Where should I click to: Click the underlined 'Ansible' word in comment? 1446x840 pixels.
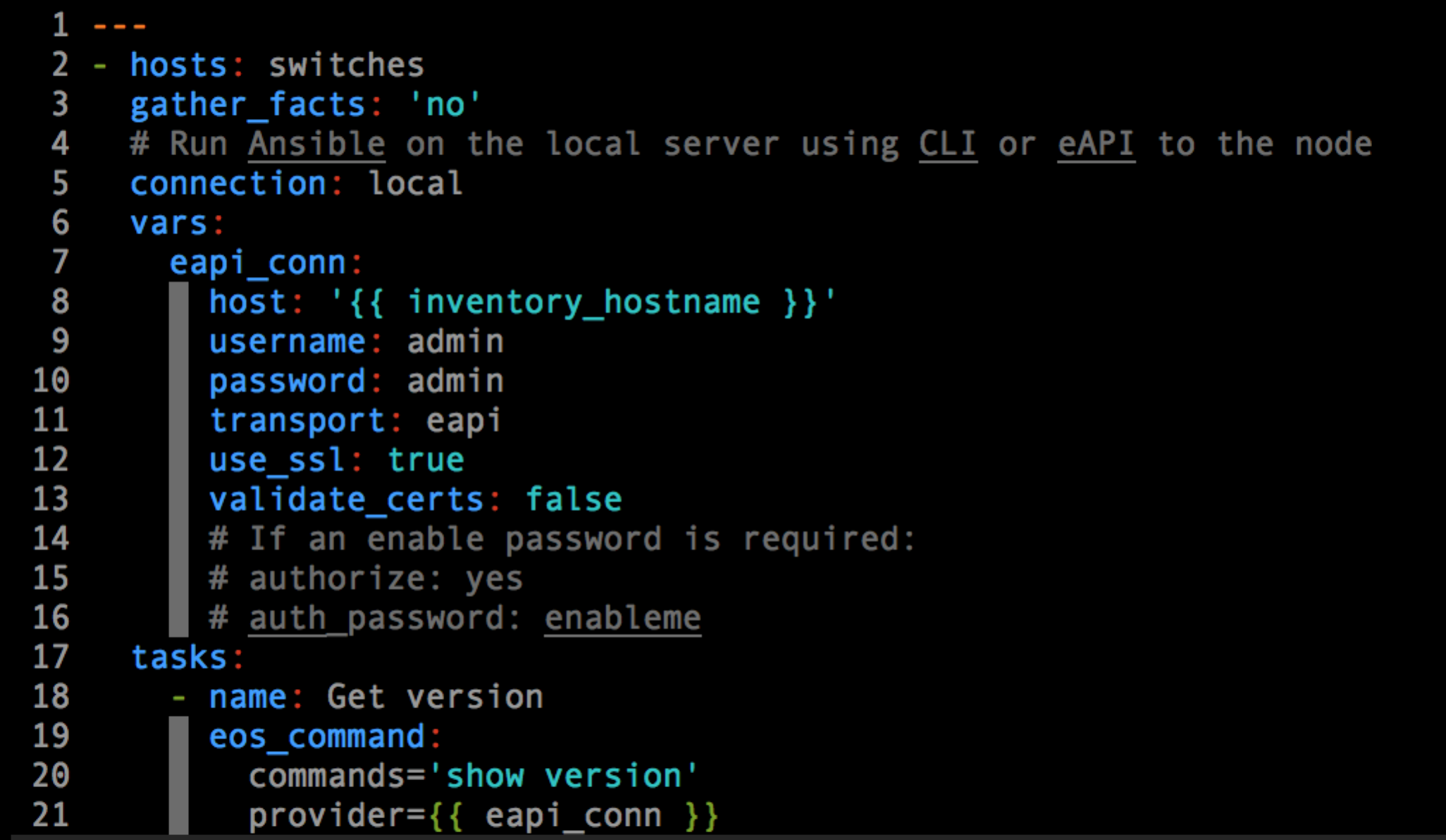pos(316,144)
